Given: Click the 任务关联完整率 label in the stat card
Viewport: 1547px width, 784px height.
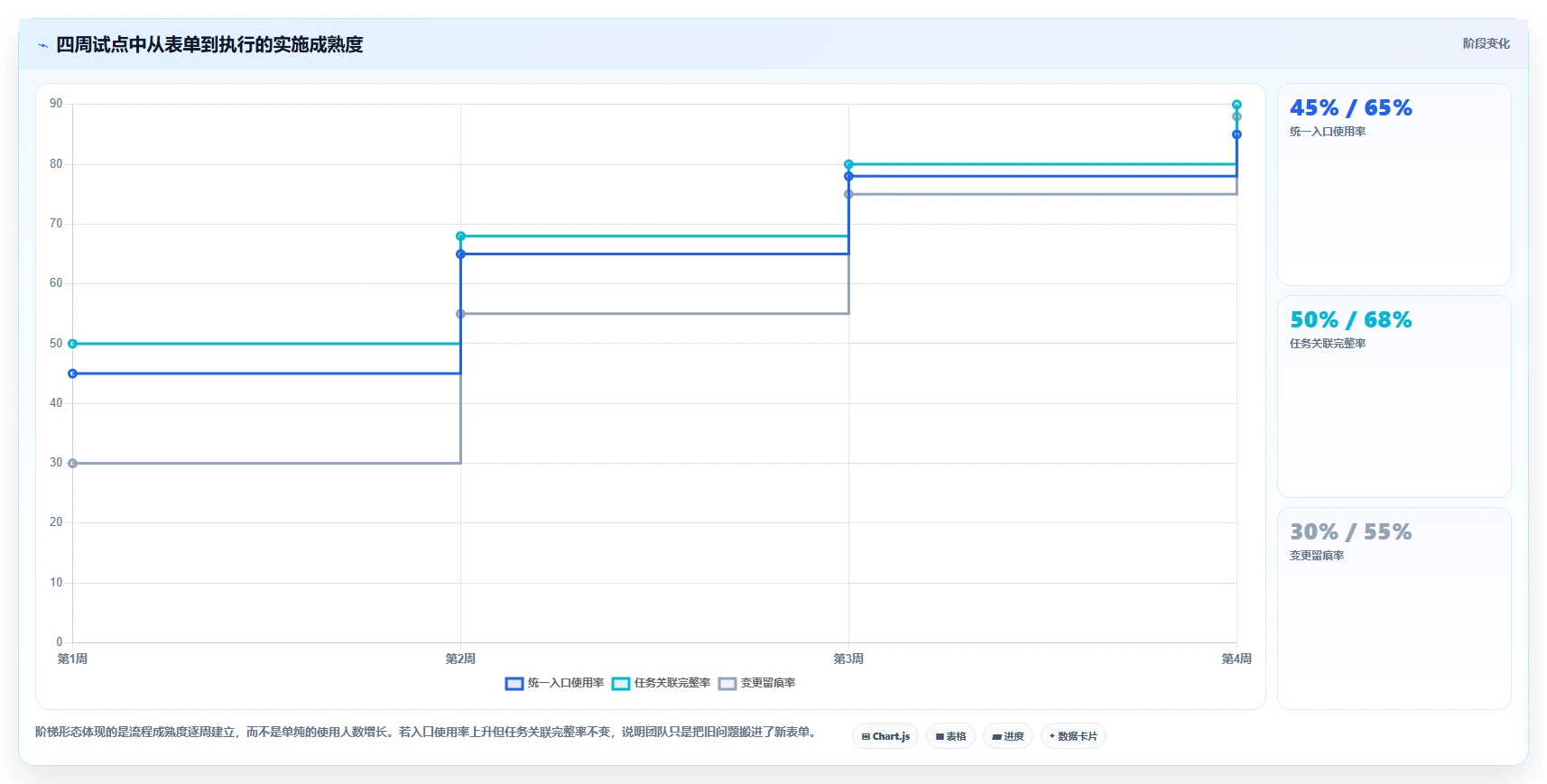Looking at the screenshot, I should [1328, 344].
